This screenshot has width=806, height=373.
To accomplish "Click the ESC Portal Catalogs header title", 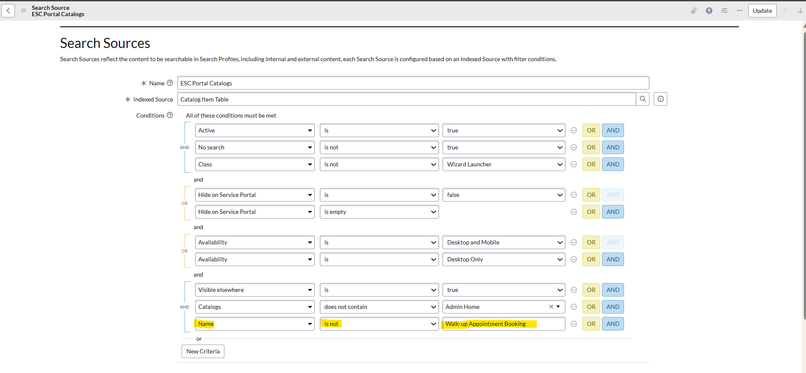I will (x=58, y=14).
